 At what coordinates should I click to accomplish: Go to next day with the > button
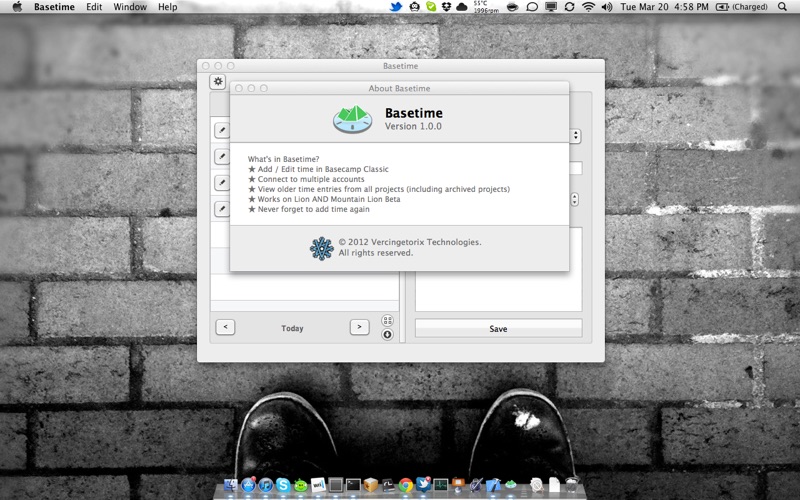pos(359,327)
